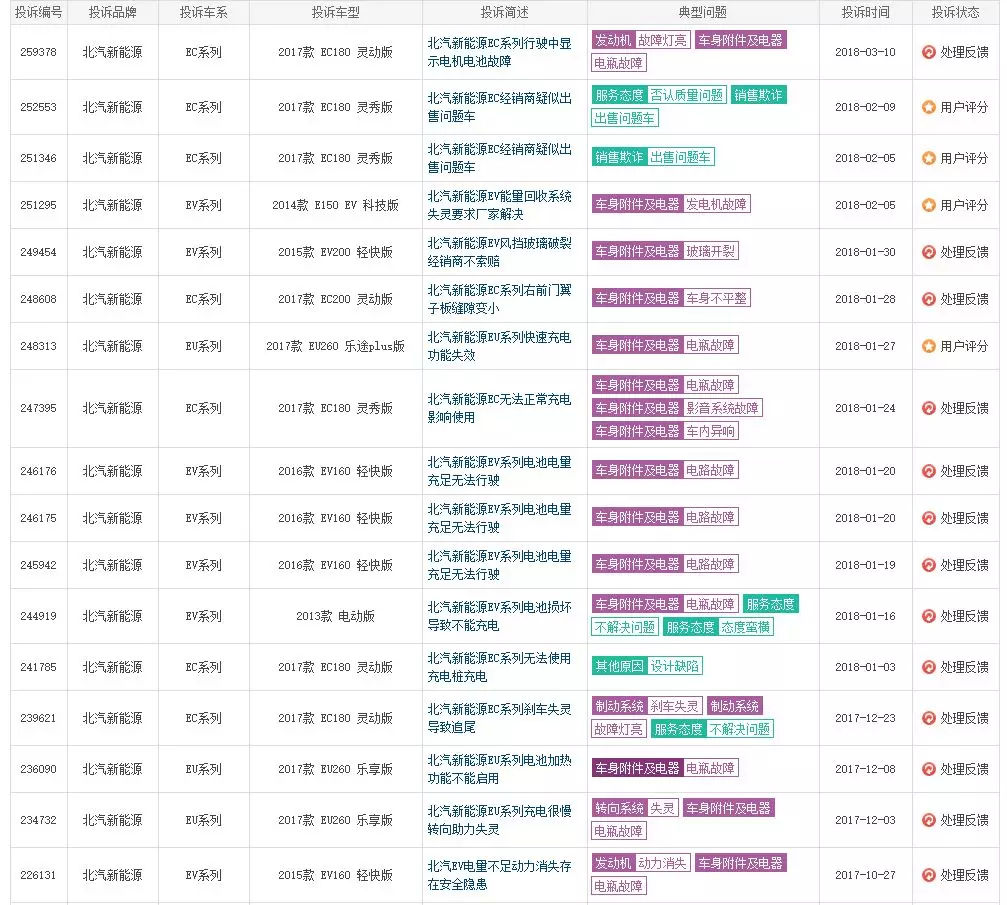Click the 典型问题 column header
Screen dimensions: 1007x905
pyautogui.click(x=702, y=13)
